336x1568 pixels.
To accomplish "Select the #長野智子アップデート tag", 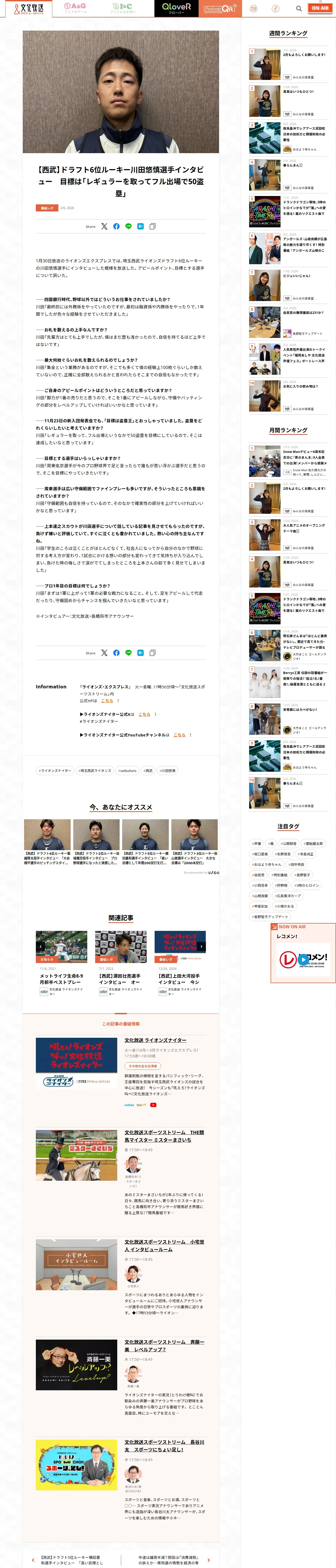I will coord(270,917).
